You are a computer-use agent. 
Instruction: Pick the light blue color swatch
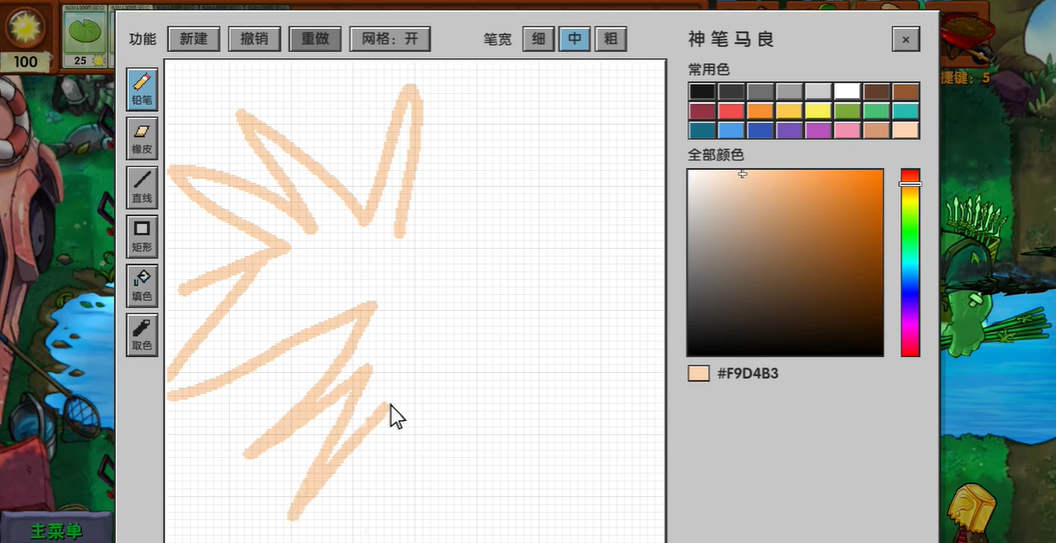tap(731, 130)
